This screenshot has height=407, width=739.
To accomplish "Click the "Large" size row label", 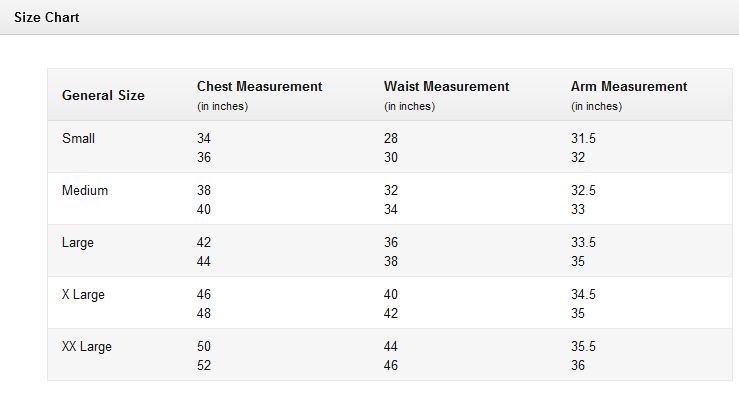I will [x=79, y=243].
